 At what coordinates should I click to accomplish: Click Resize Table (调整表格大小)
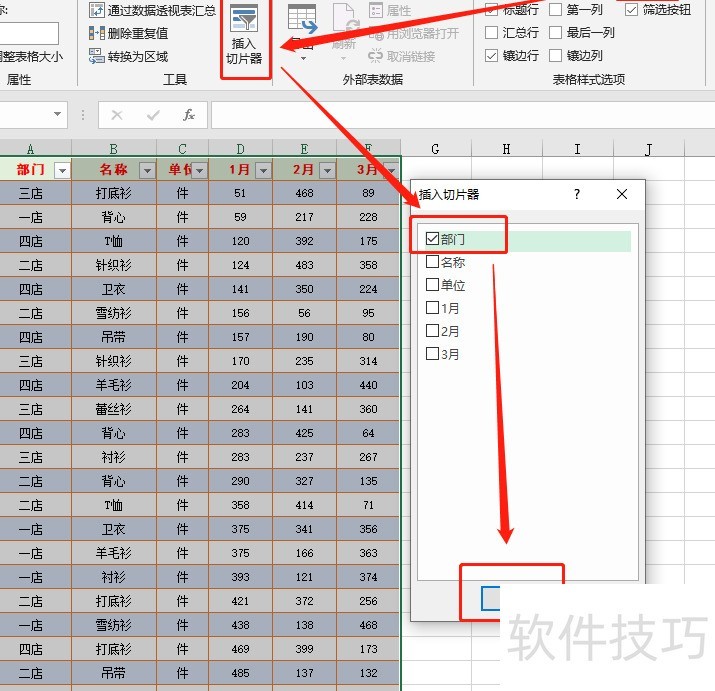coord(31,57)
